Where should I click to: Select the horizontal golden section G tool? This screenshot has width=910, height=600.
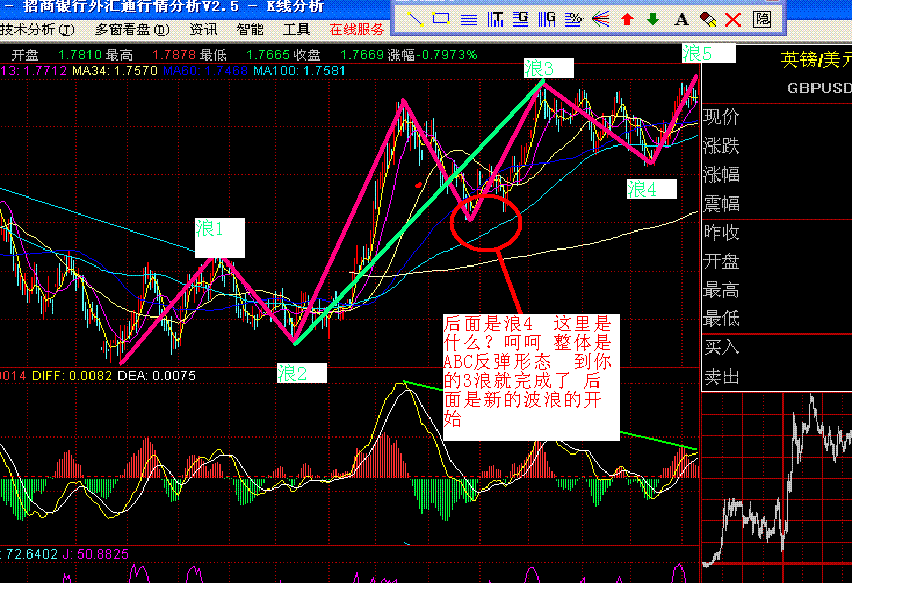pos(521,19)
